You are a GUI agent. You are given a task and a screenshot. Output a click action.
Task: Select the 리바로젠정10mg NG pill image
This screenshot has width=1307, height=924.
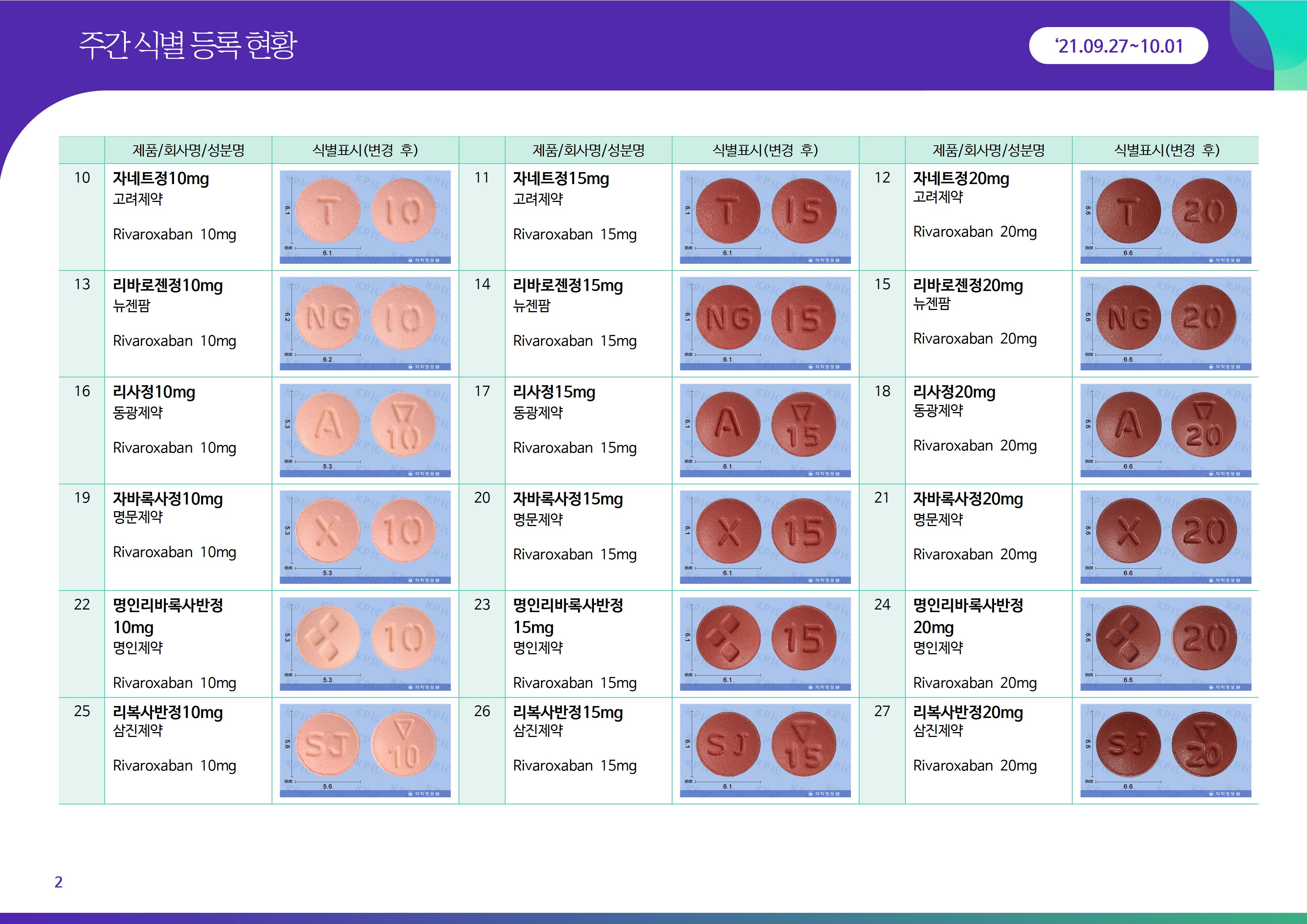365,323
